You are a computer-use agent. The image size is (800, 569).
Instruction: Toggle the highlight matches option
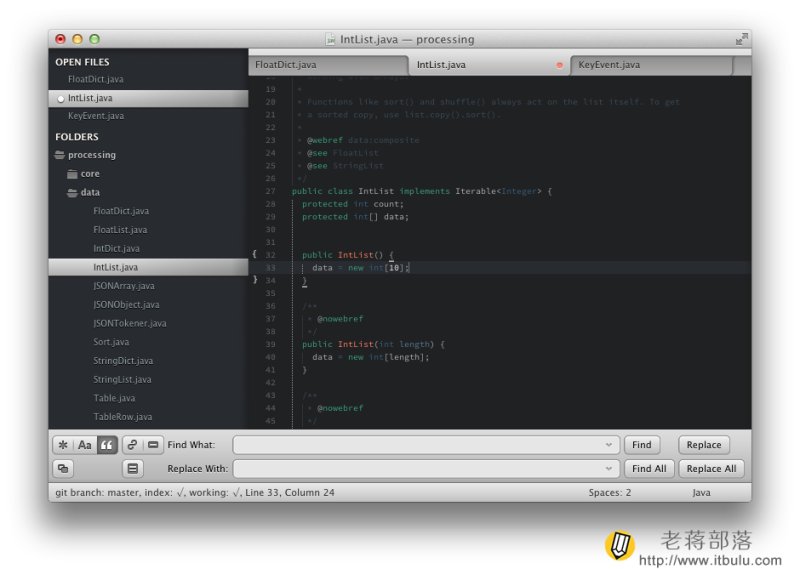pos(133,468)
